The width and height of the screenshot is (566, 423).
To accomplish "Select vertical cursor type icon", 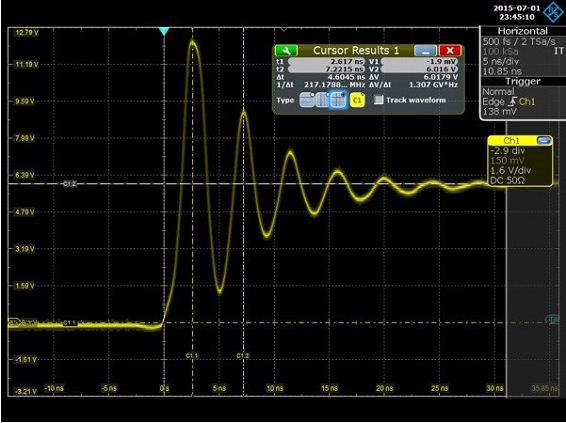I will tap(322, 100).
